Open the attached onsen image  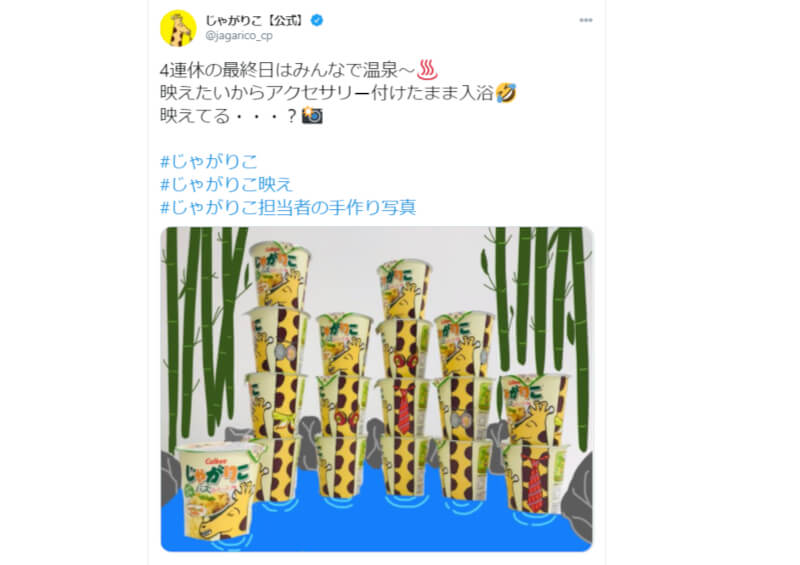(377, 389)
